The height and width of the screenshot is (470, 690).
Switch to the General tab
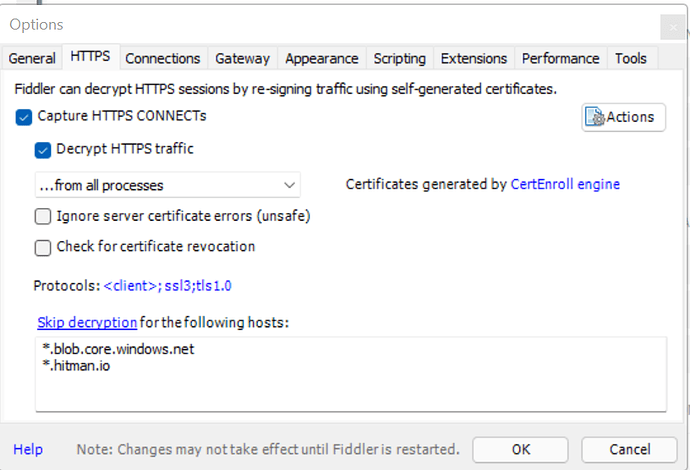[x=32, y=59]
